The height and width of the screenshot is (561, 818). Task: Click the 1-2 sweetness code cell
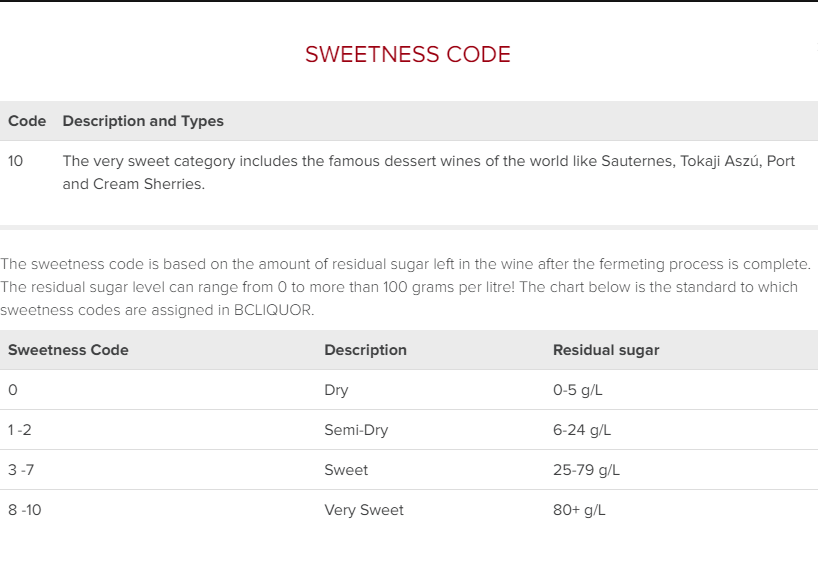[21, 430]
